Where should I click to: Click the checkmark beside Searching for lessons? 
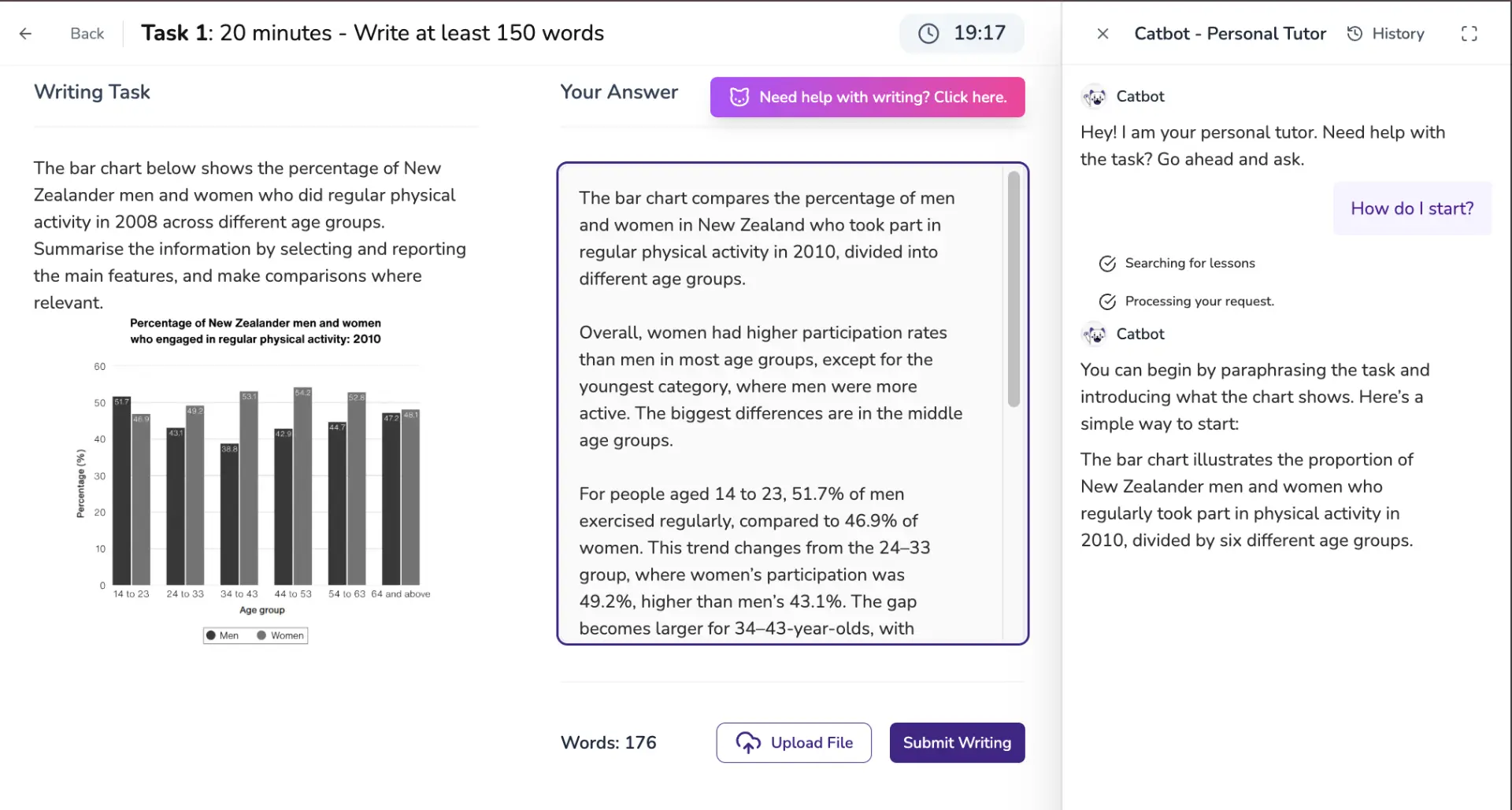coord(1106,264)
